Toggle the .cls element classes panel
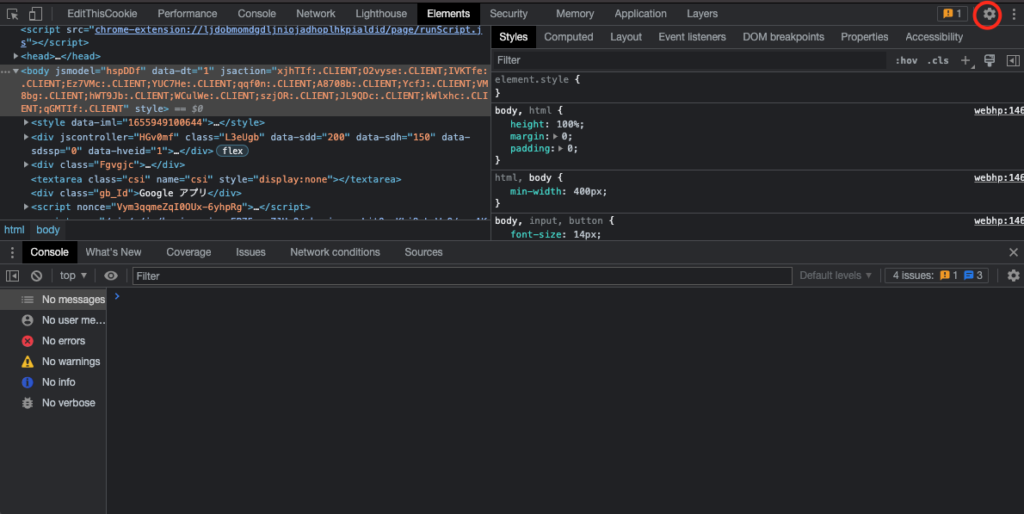The width and height of the screenshot is (1024, 514). click(938, 61)
